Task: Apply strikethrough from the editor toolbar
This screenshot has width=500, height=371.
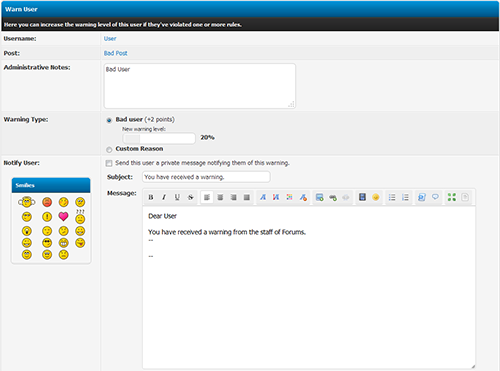Action: click(191, 197)
